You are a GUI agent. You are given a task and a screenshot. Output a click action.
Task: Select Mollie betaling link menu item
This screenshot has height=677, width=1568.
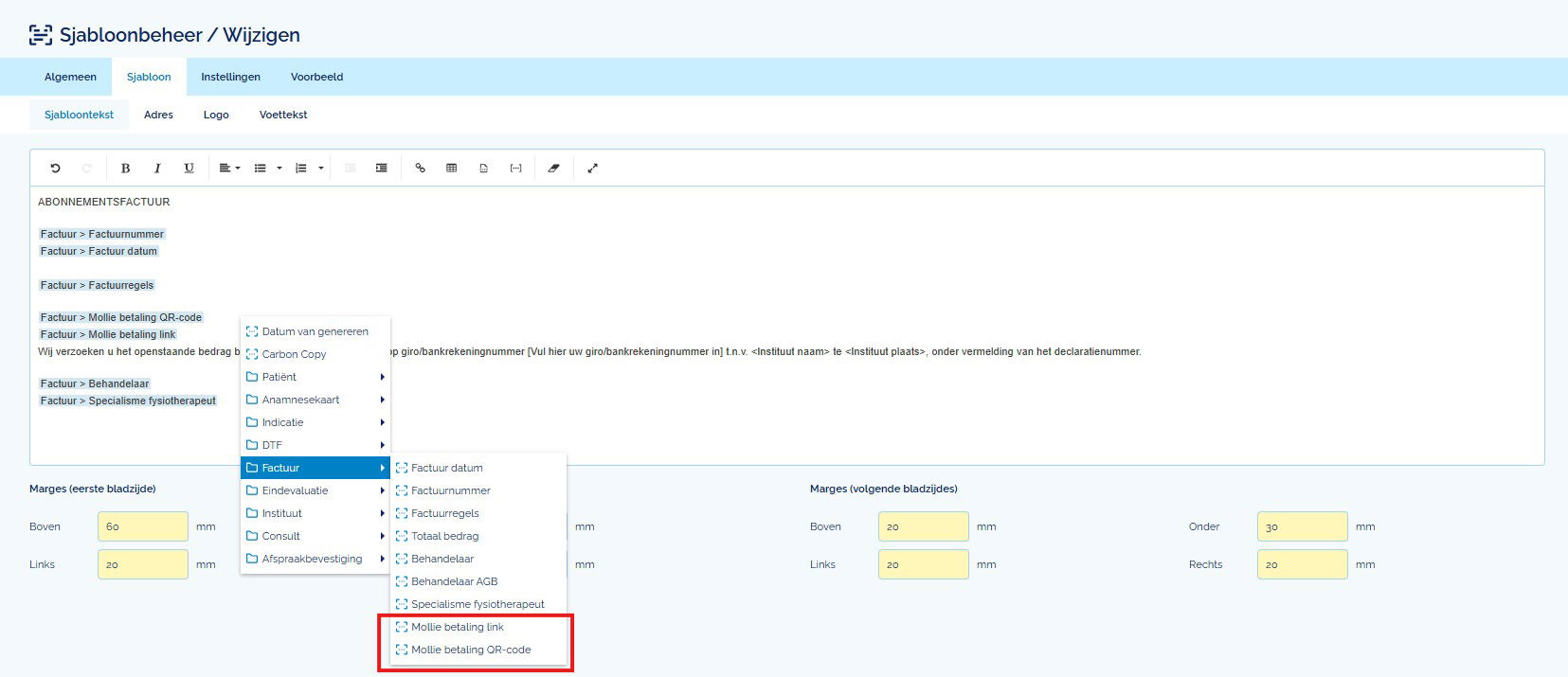[457, 627]
